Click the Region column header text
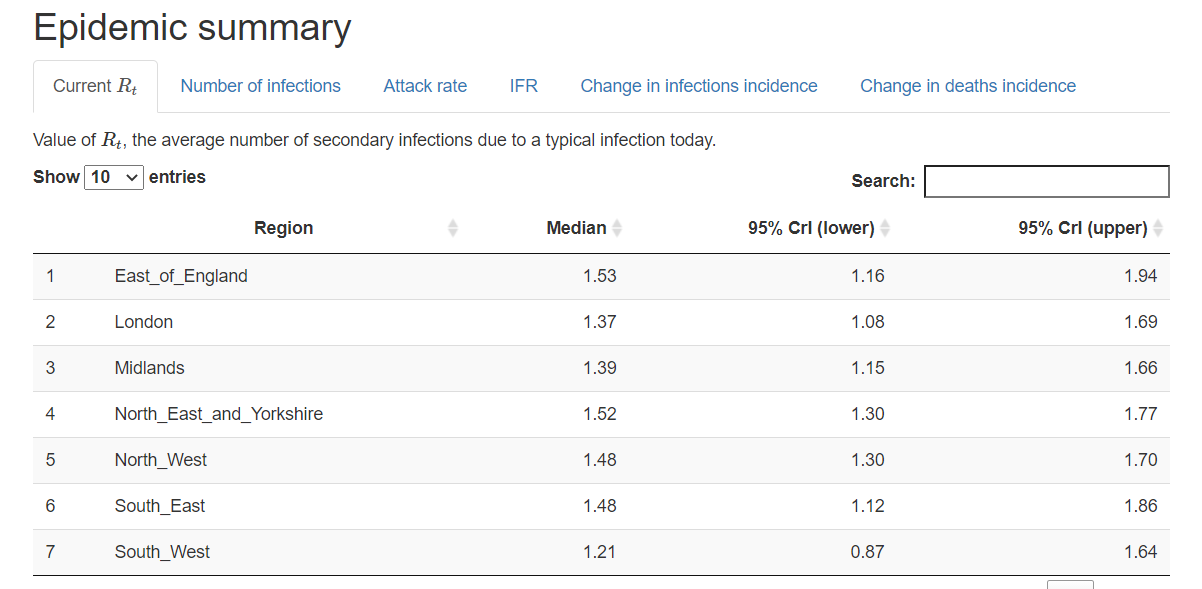The image size is (1202, 589). click(284, 228)
